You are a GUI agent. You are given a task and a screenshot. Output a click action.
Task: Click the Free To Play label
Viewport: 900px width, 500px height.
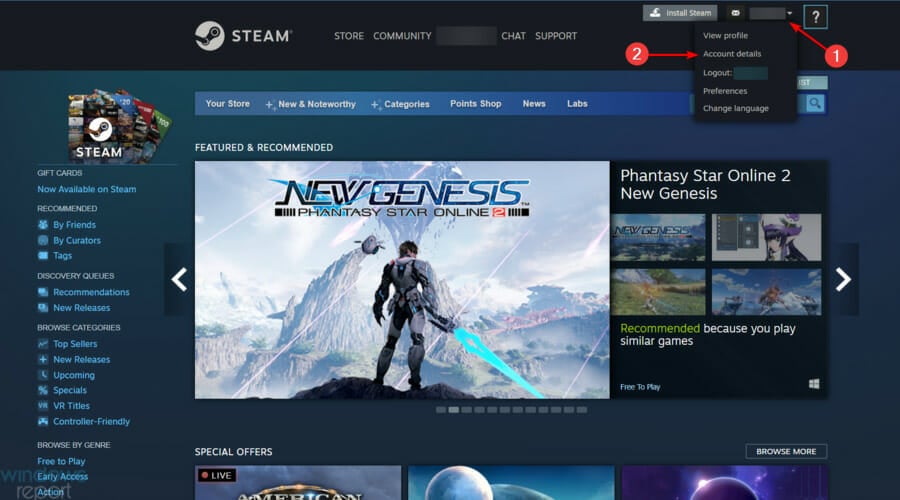[640, 387]
